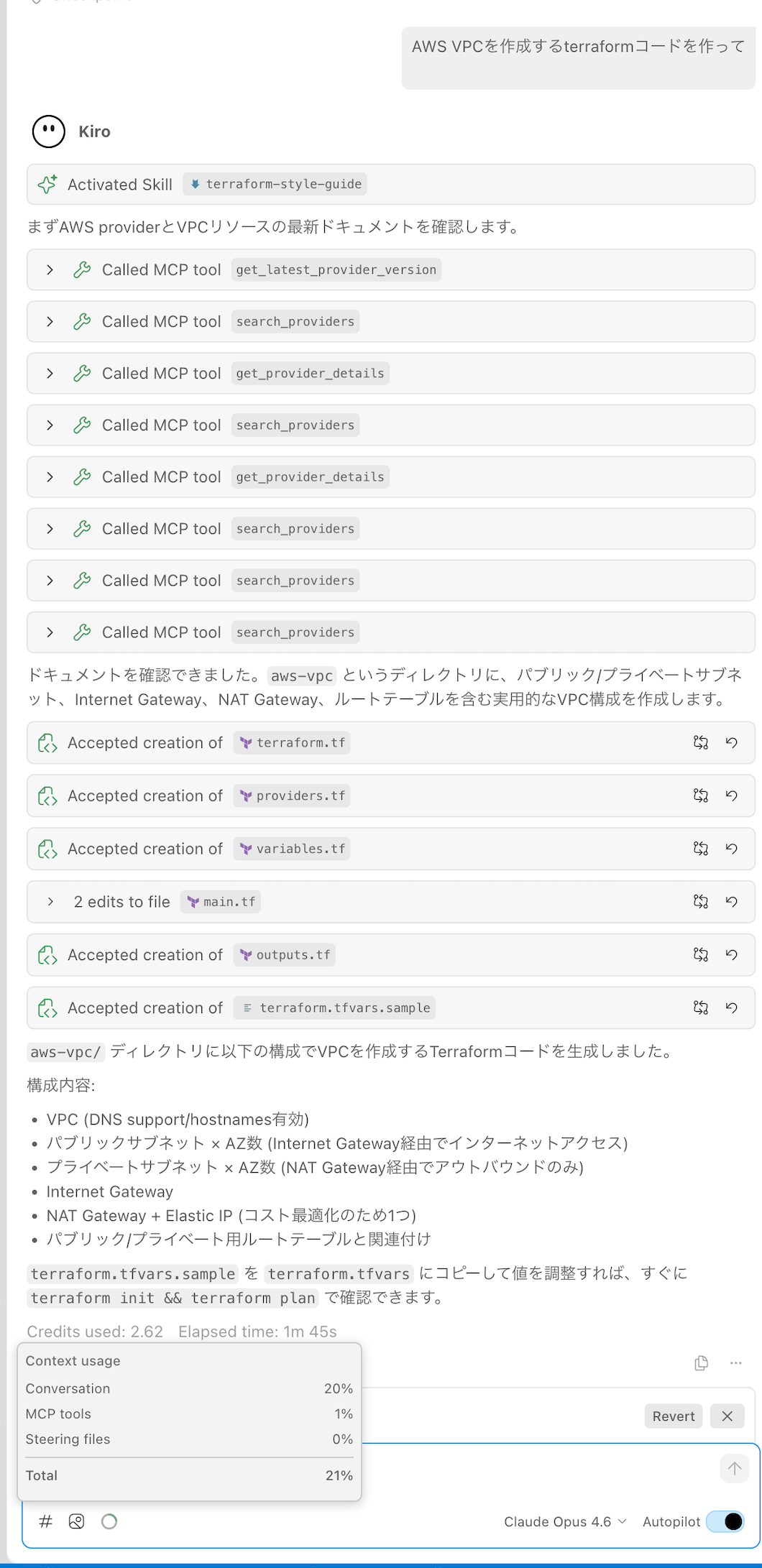The width and height of the screenshot is (762, 1568).
Task: Click the terraform-style-guide activated skill badge
Action: click(x=276, y=184)
